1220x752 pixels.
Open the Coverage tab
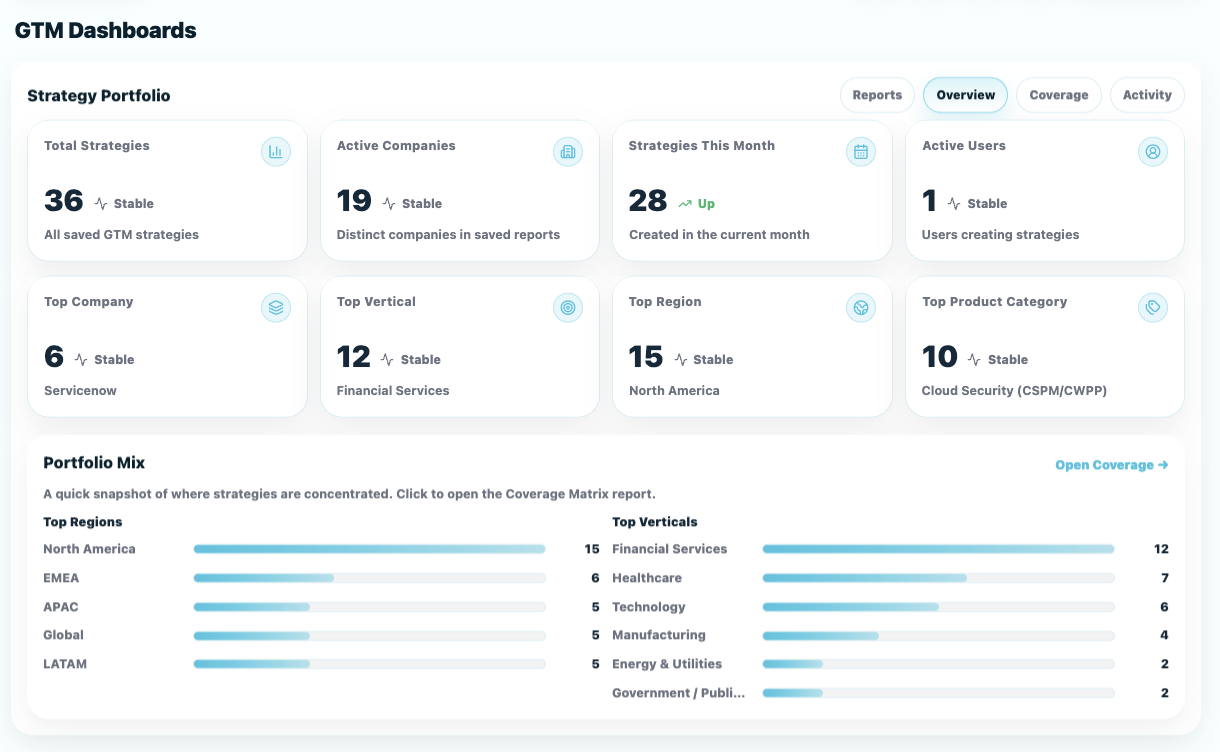tap(1059, 95)
